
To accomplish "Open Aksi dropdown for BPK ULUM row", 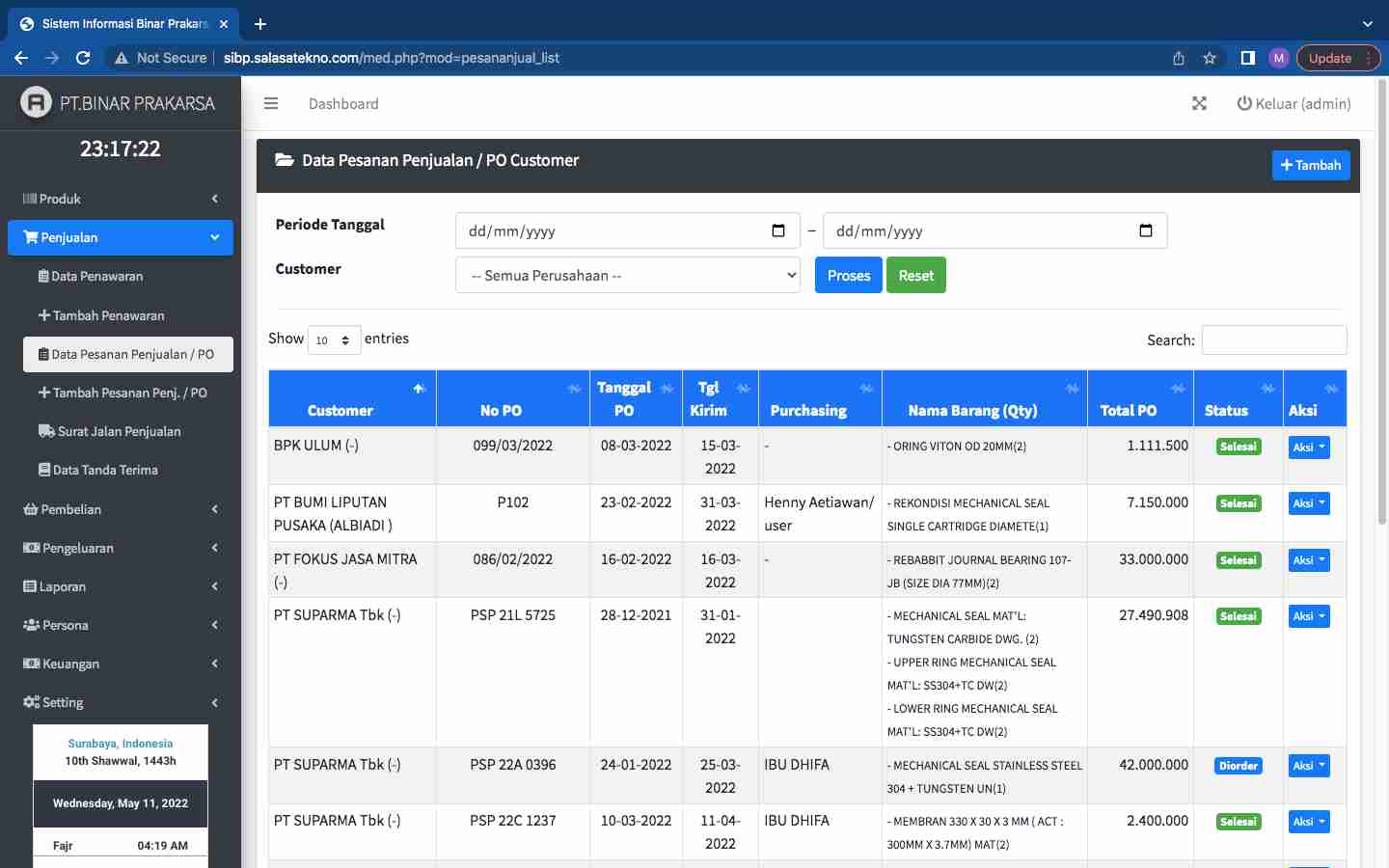I will [x=1309, y=448].
